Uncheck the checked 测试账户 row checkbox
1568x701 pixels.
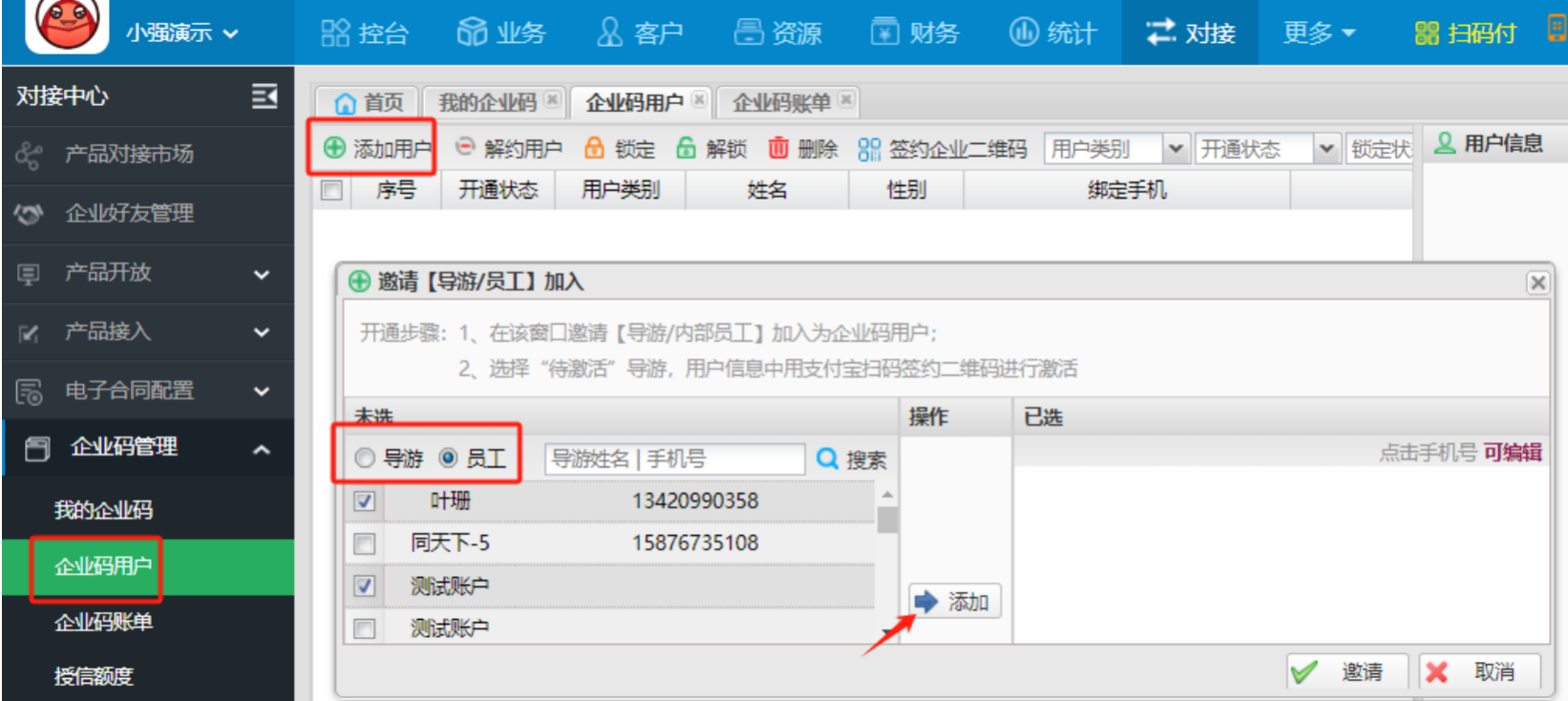(364, 586)
